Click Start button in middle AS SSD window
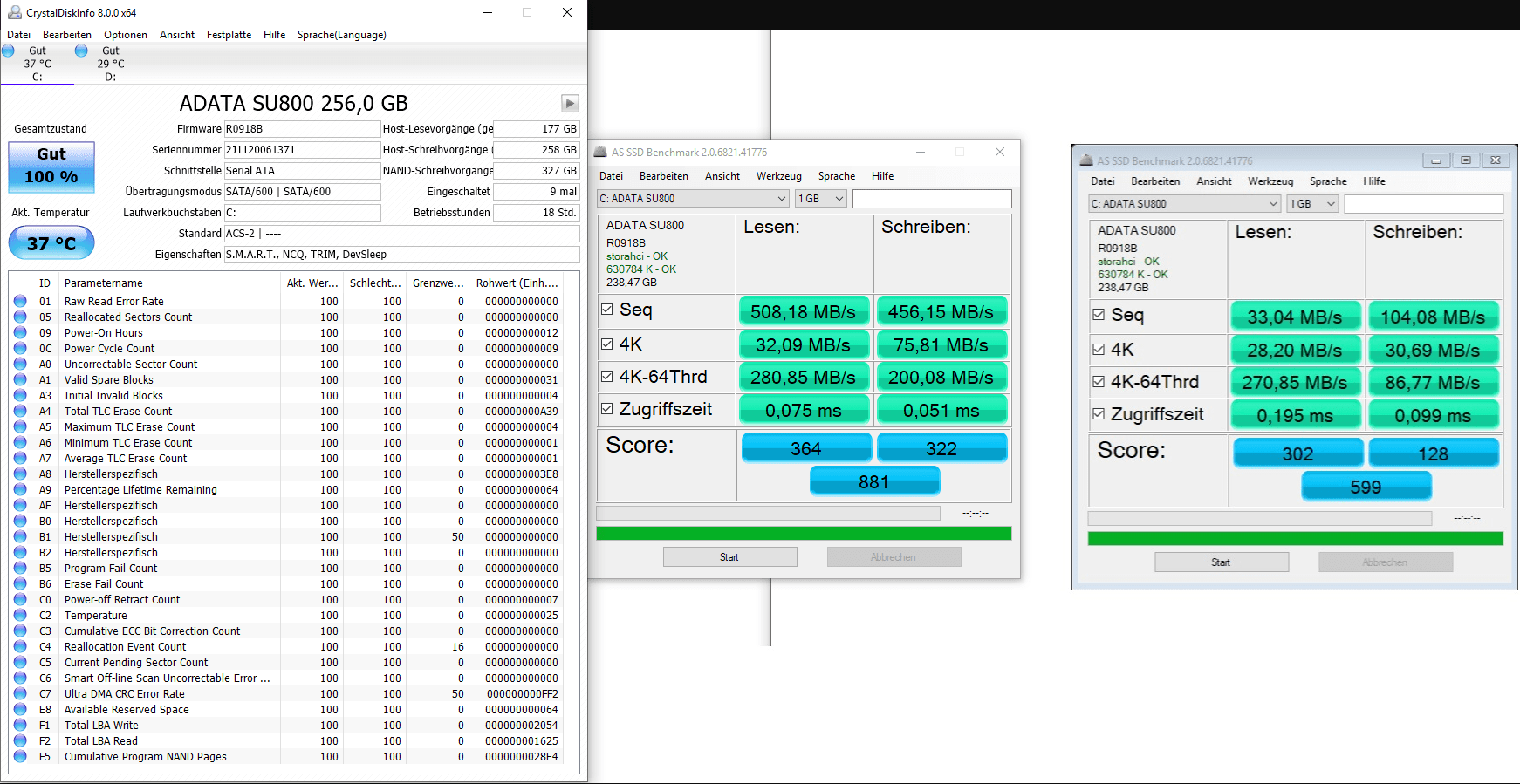Viewport: 1520px width, 784px height. tap(729, 557)
